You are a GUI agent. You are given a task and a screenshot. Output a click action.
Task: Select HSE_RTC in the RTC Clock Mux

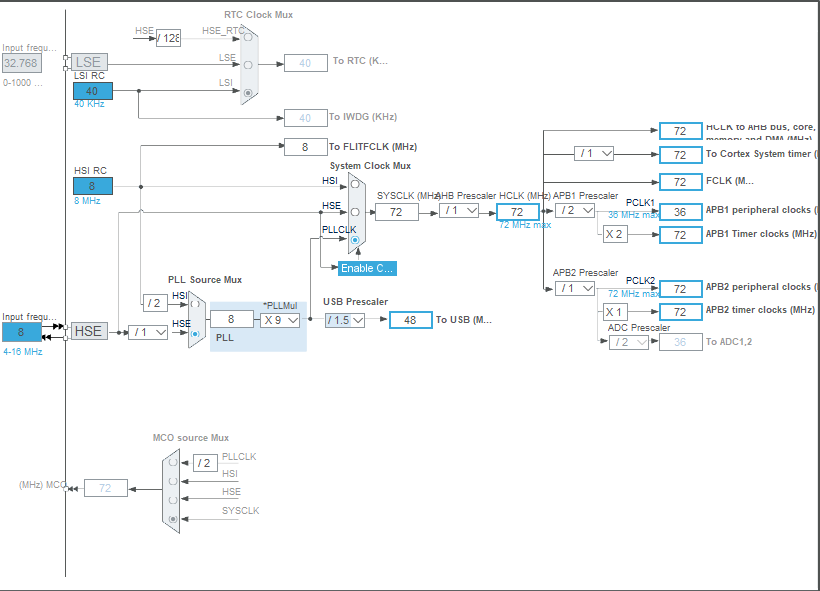click(x=248, y=38)
